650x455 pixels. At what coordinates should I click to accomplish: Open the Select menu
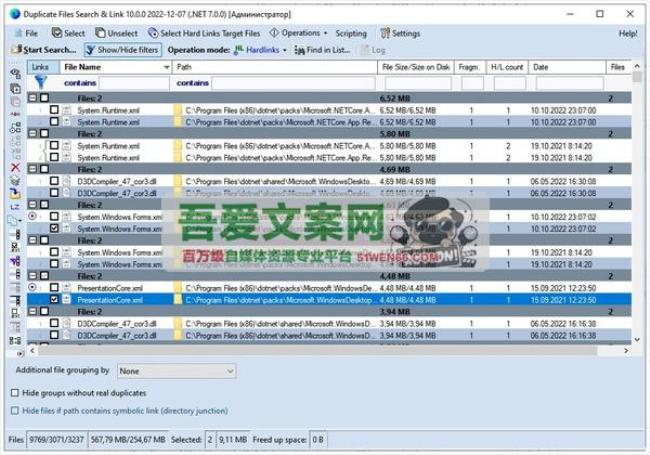coord(68,33)
